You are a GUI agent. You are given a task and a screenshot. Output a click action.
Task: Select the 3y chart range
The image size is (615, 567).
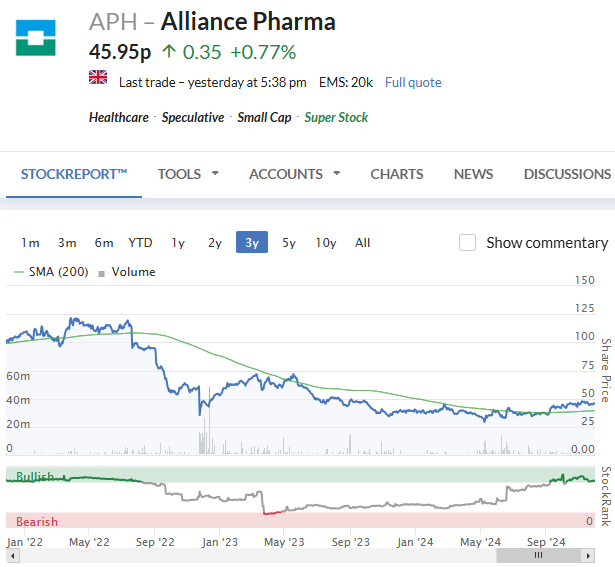pos(252,242)
